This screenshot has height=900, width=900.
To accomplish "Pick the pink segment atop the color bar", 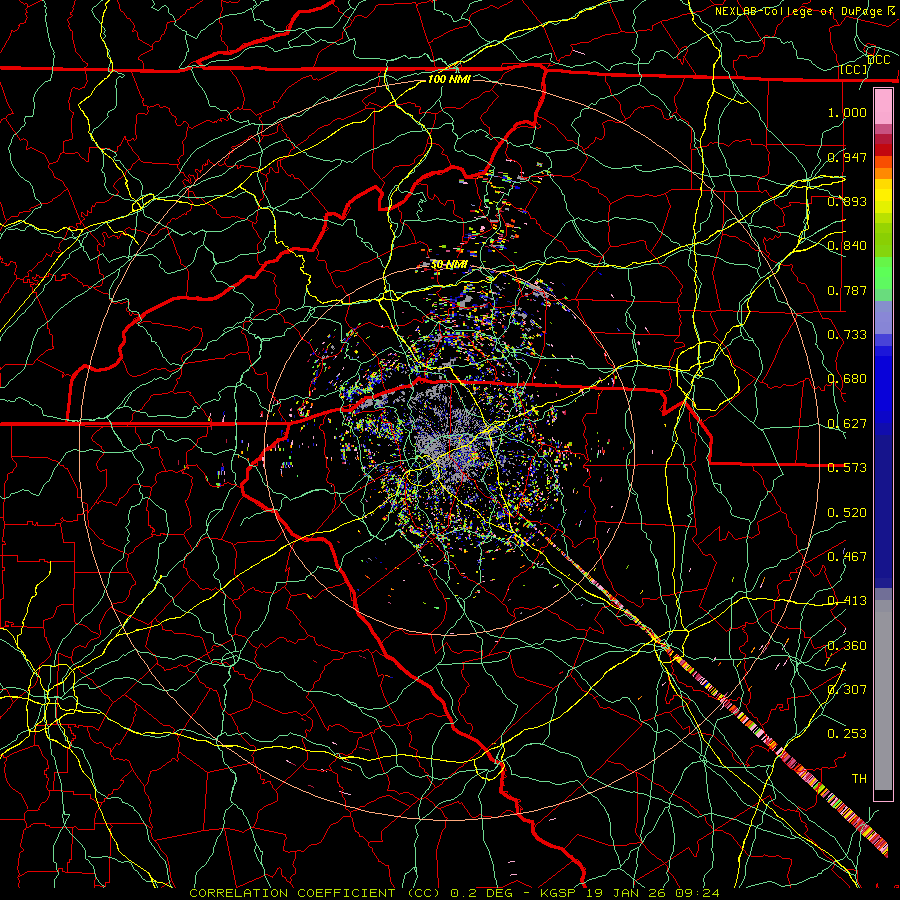I will (x=883, y=107).
